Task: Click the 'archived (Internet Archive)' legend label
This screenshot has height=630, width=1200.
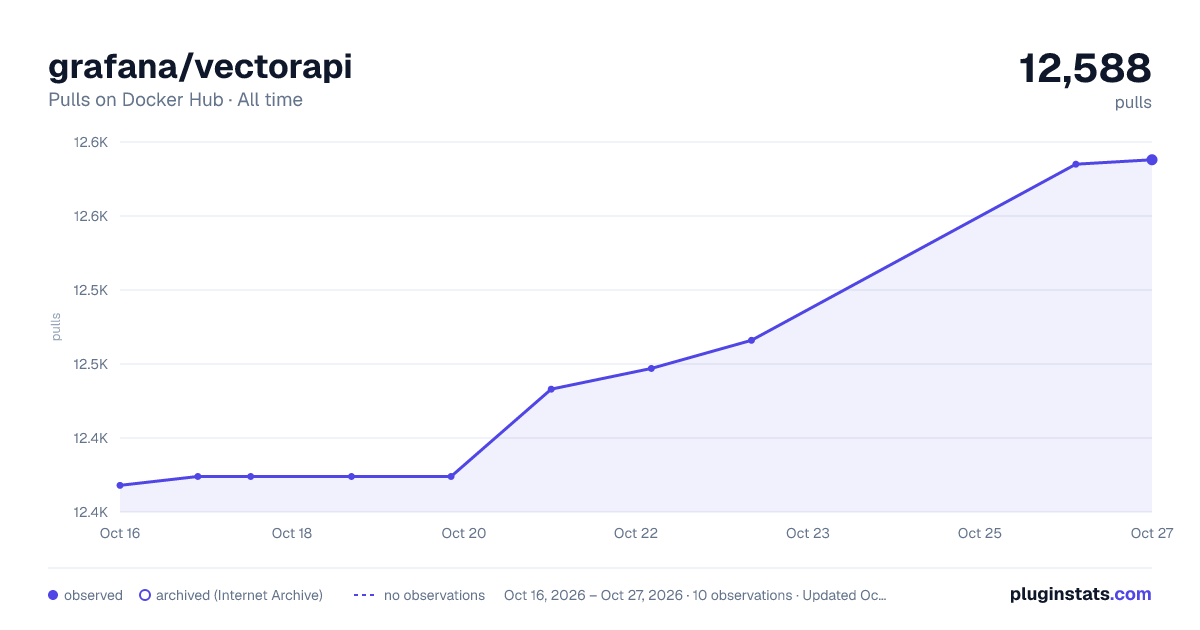Action: [x=239, y=595]
